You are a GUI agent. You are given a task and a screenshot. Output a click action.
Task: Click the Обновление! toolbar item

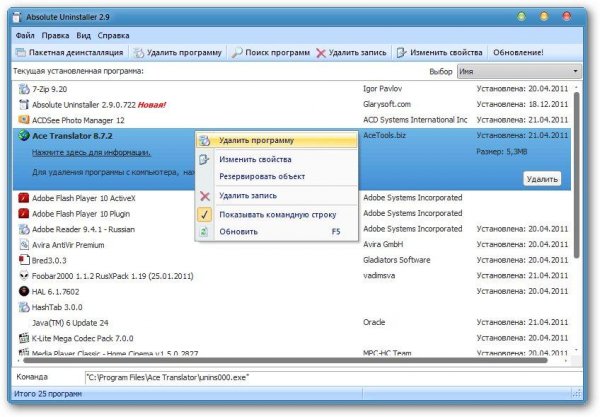[518, 53]
